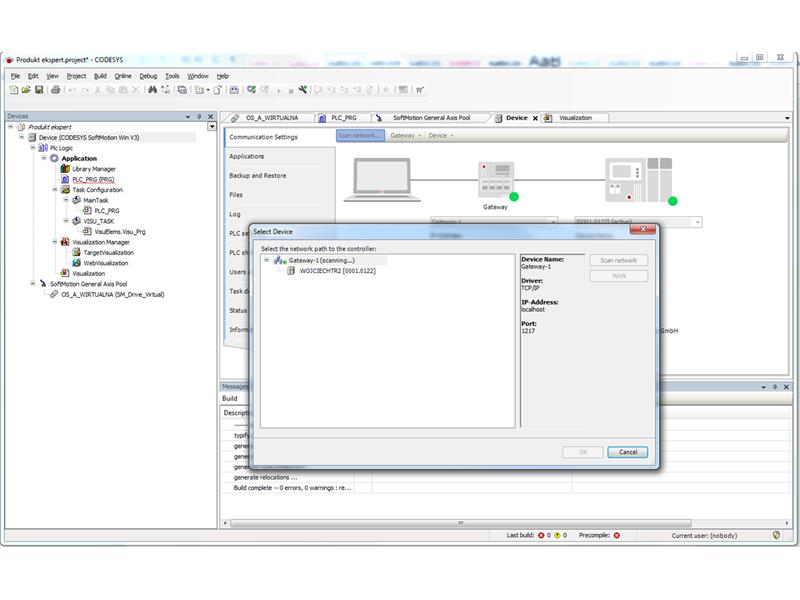Image resolution: width=800 pixels, height=600 pixels.
Task: Click the Login toolbar icon with green circle
Action: (252, 90)
